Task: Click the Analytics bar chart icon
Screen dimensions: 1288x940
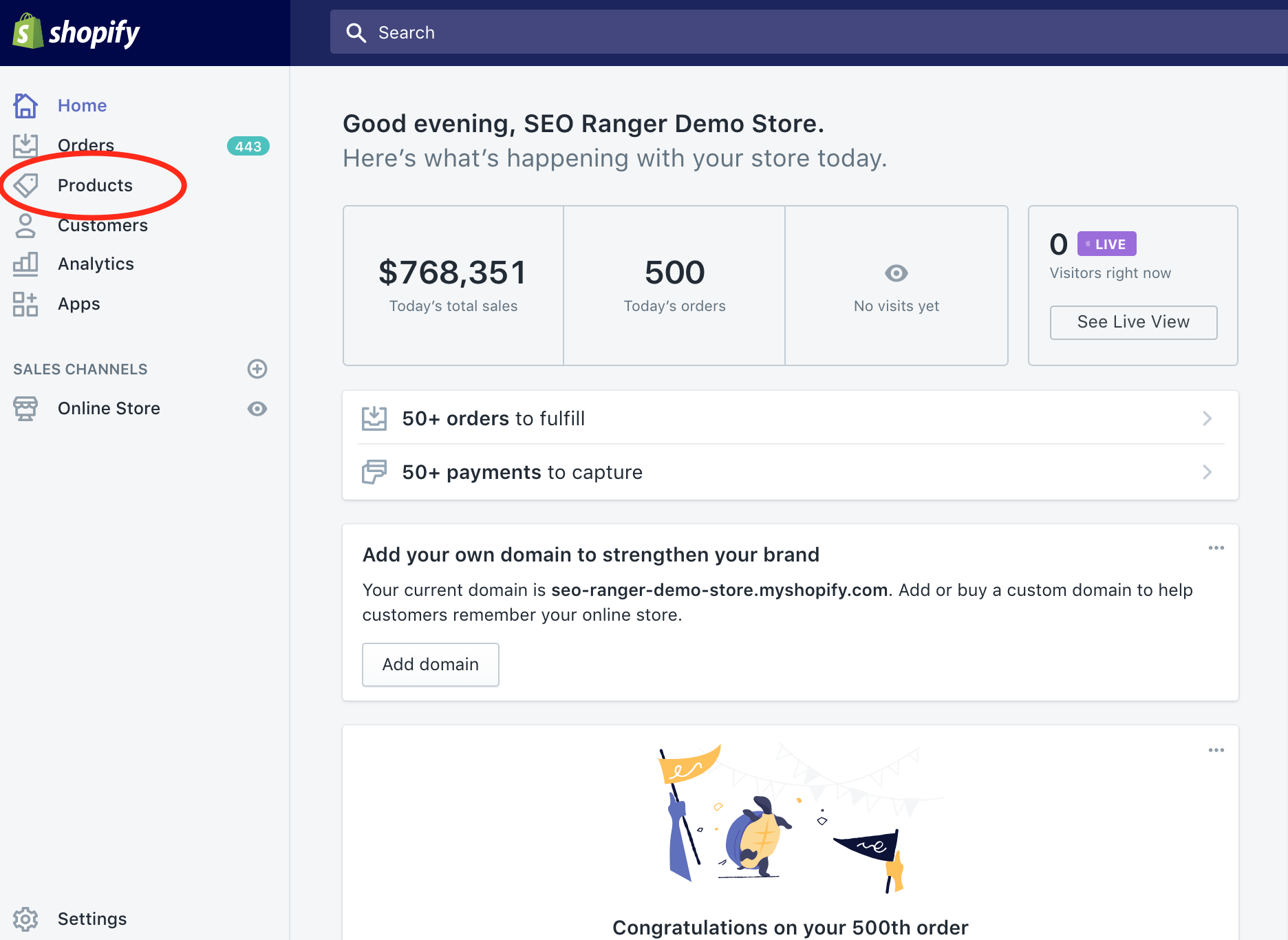Action: pos(25,264)
